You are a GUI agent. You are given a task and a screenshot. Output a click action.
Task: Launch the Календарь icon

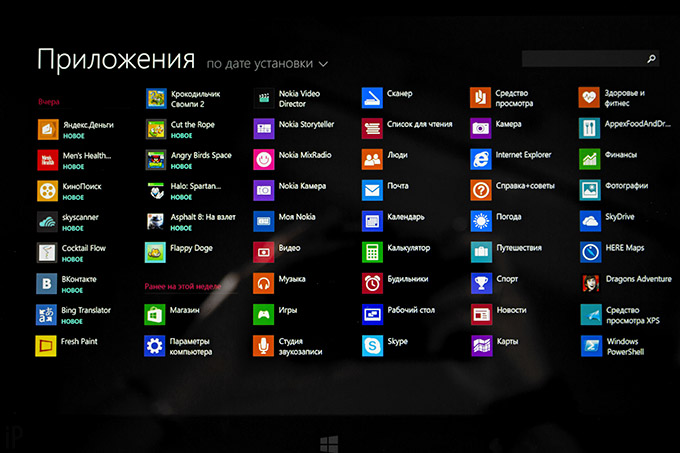click(x=373, y=222)
